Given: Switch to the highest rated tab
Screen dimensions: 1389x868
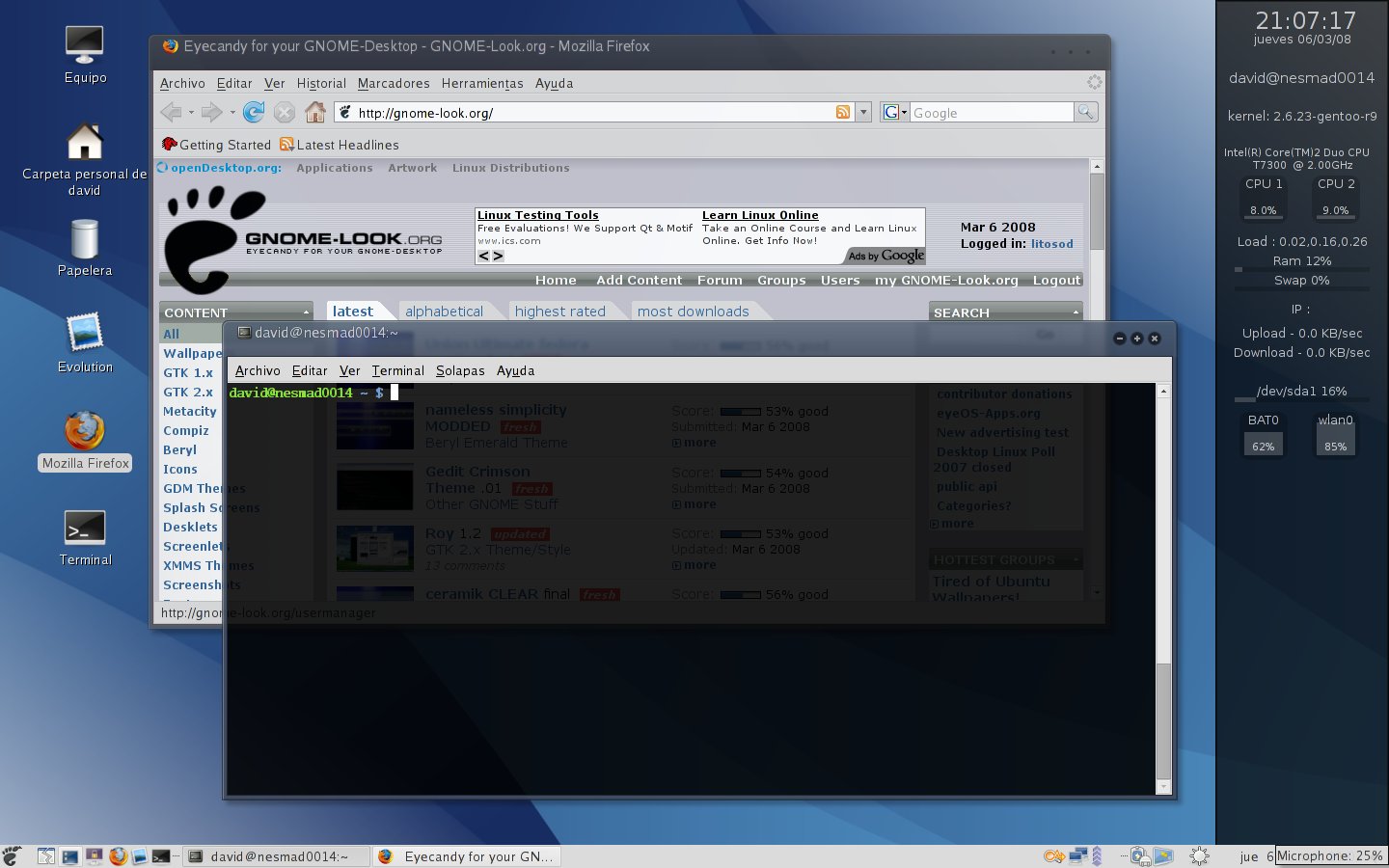Looking at the screenshot, I should pos(559,311).
